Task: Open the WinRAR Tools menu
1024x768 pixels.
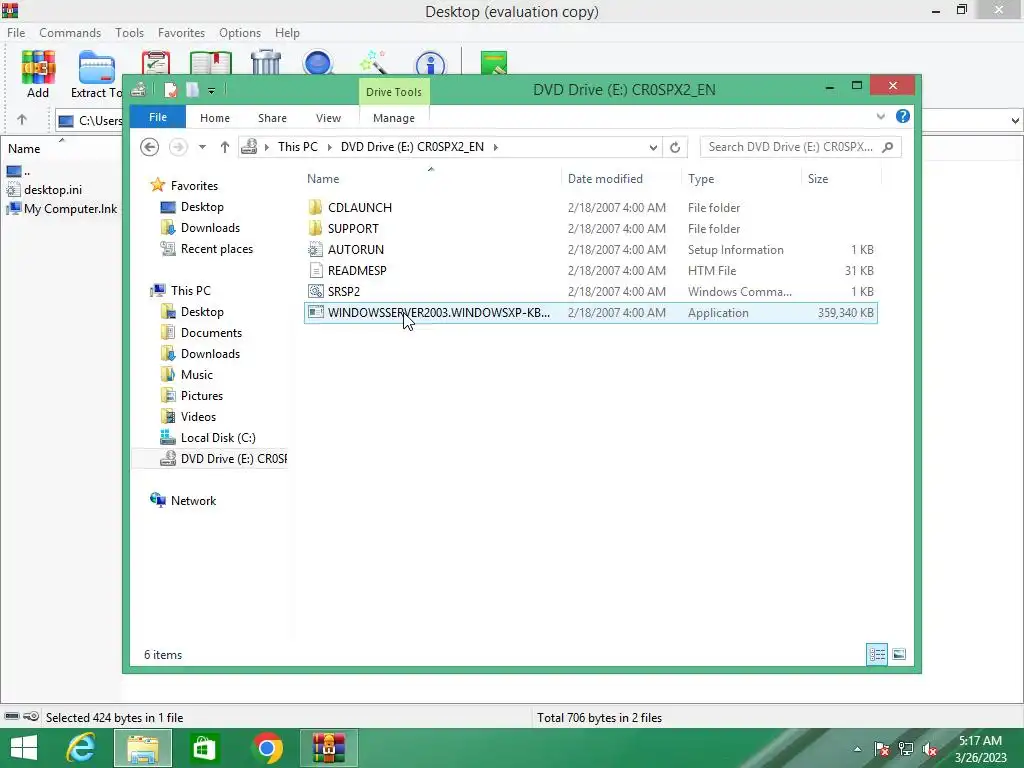Action: 129,33
